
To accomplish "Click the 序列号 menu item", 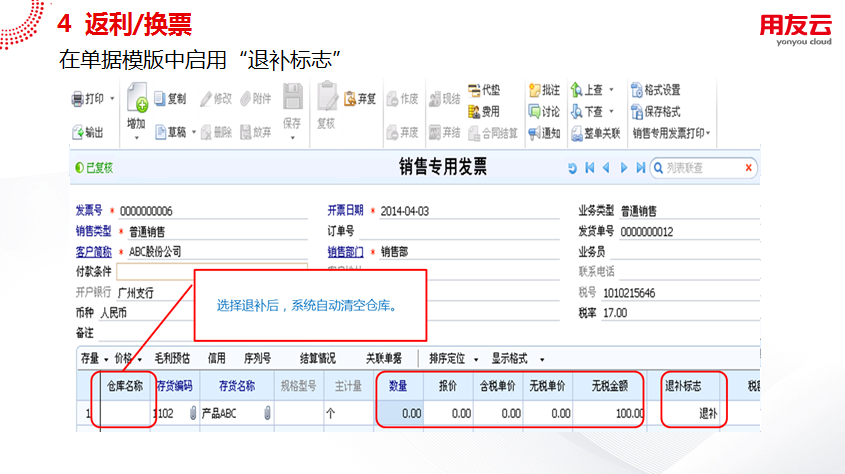I will [x=258, y=359].
